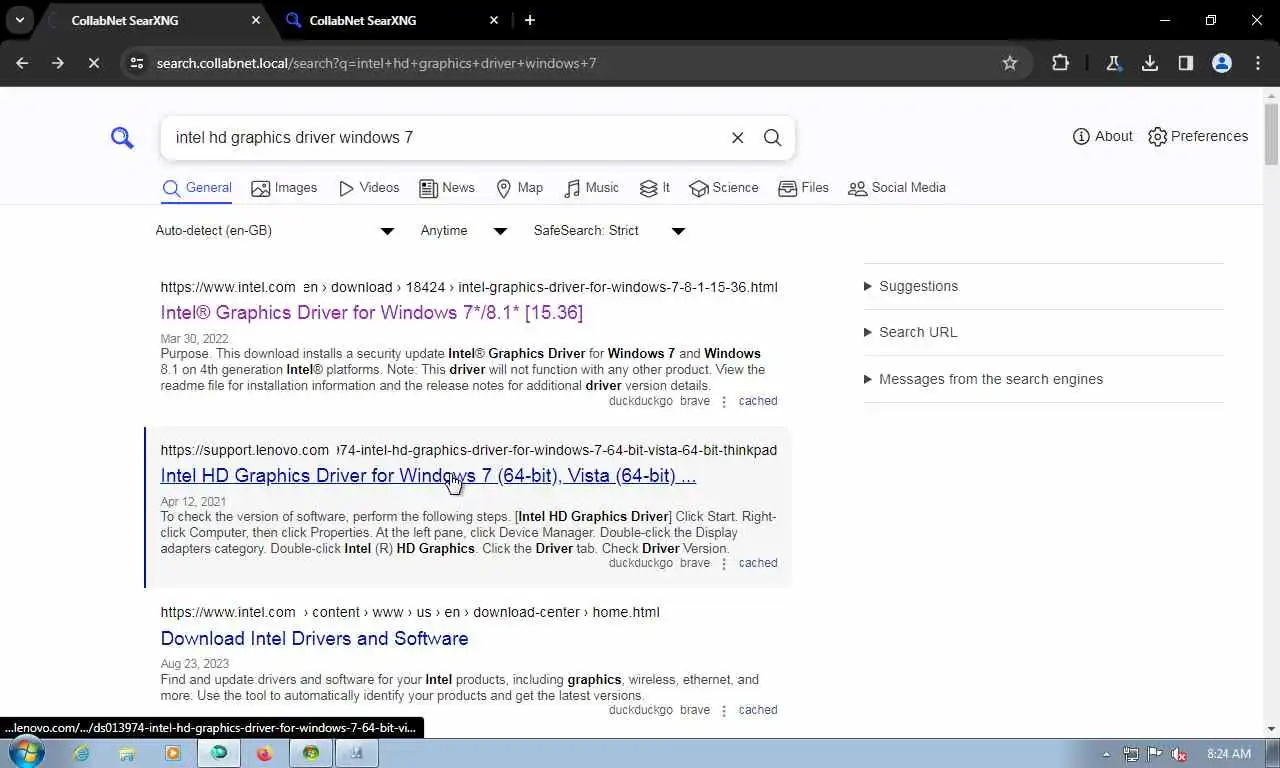The width and height of the screenshot is (1280, 768).
Task: Switch to the Music tab
Action: click(x=591, y=188)
